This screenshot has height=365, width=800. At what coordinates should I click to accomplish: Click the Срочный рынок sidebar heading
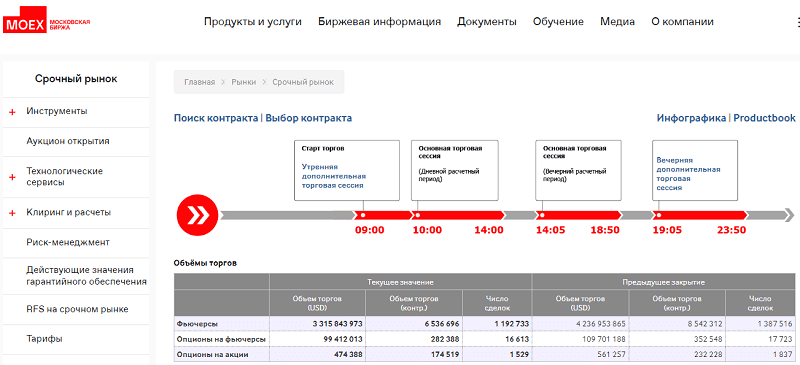76,79
